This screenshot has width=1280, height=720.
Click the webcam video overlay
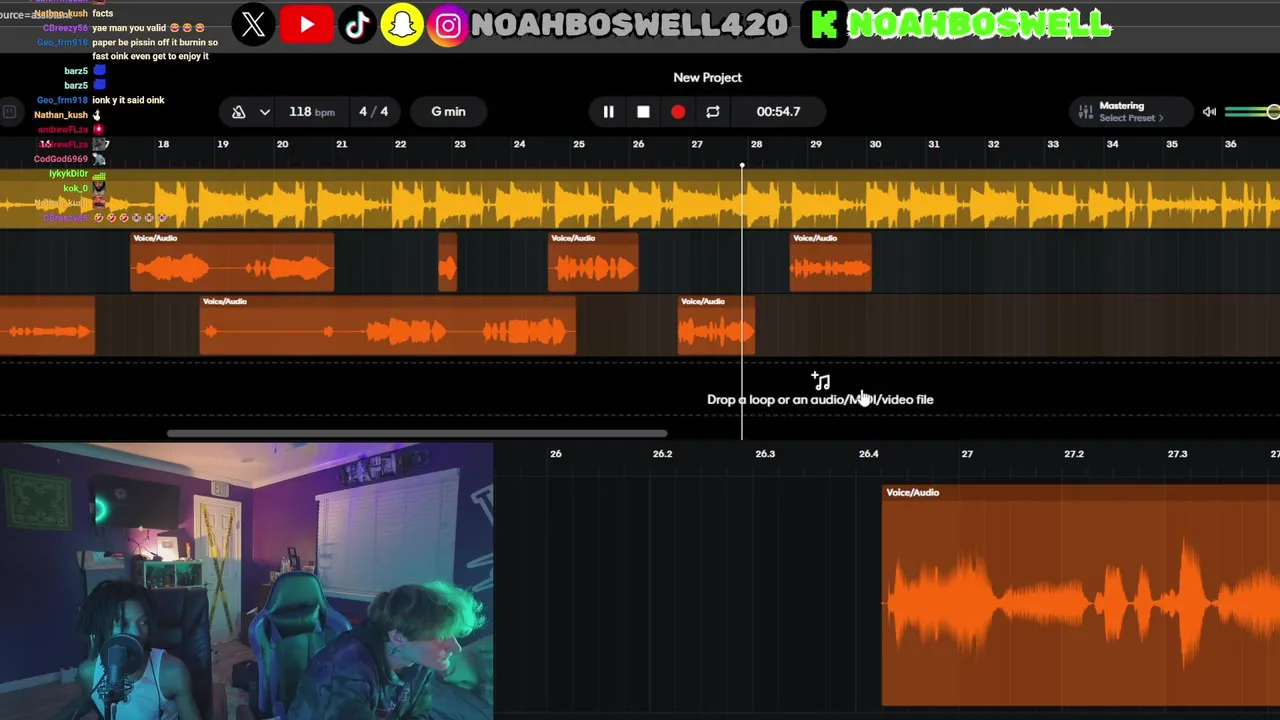(x=247, y=581)
